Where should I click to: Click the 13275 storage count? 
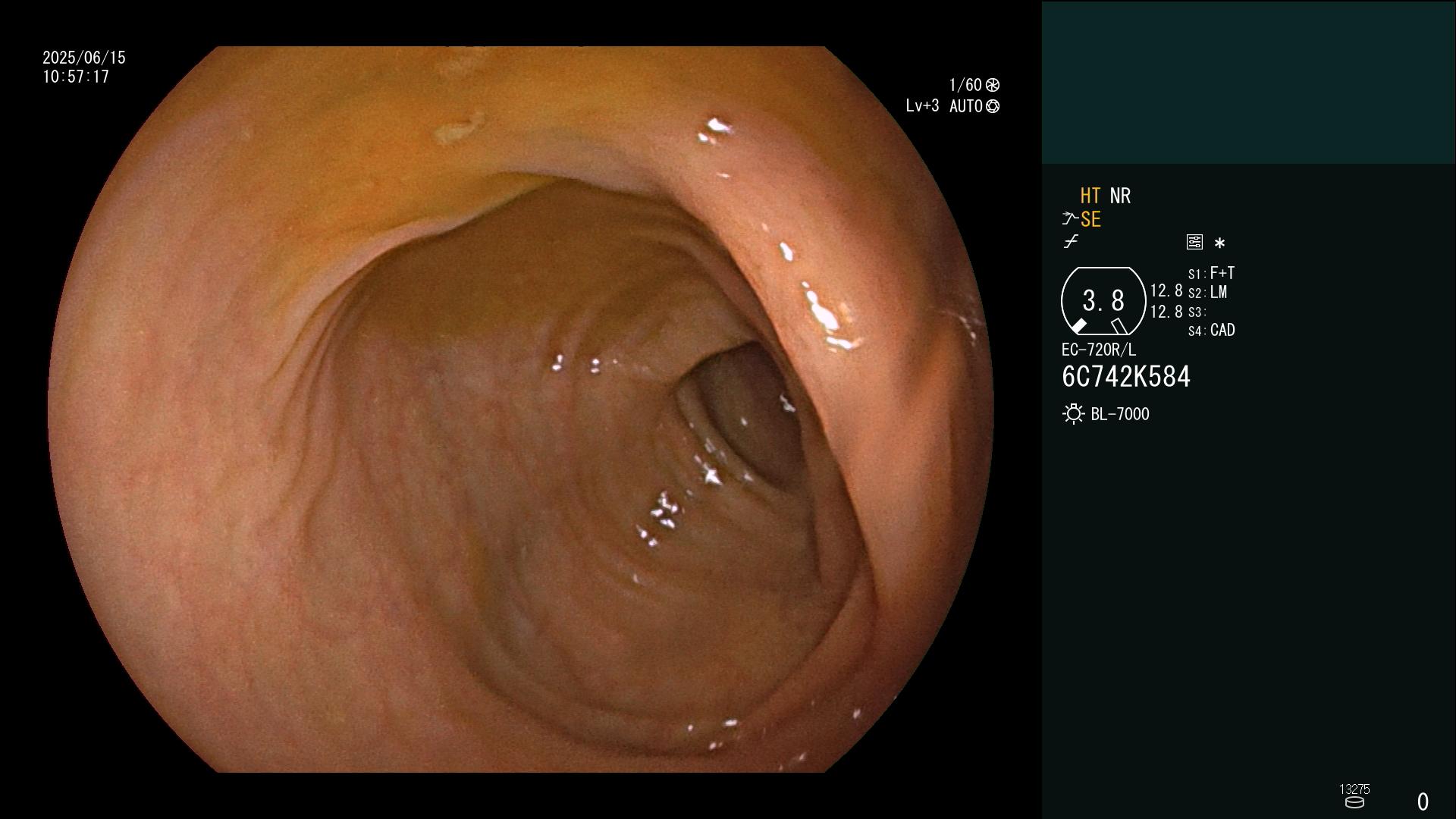(x=1354, y=789)
